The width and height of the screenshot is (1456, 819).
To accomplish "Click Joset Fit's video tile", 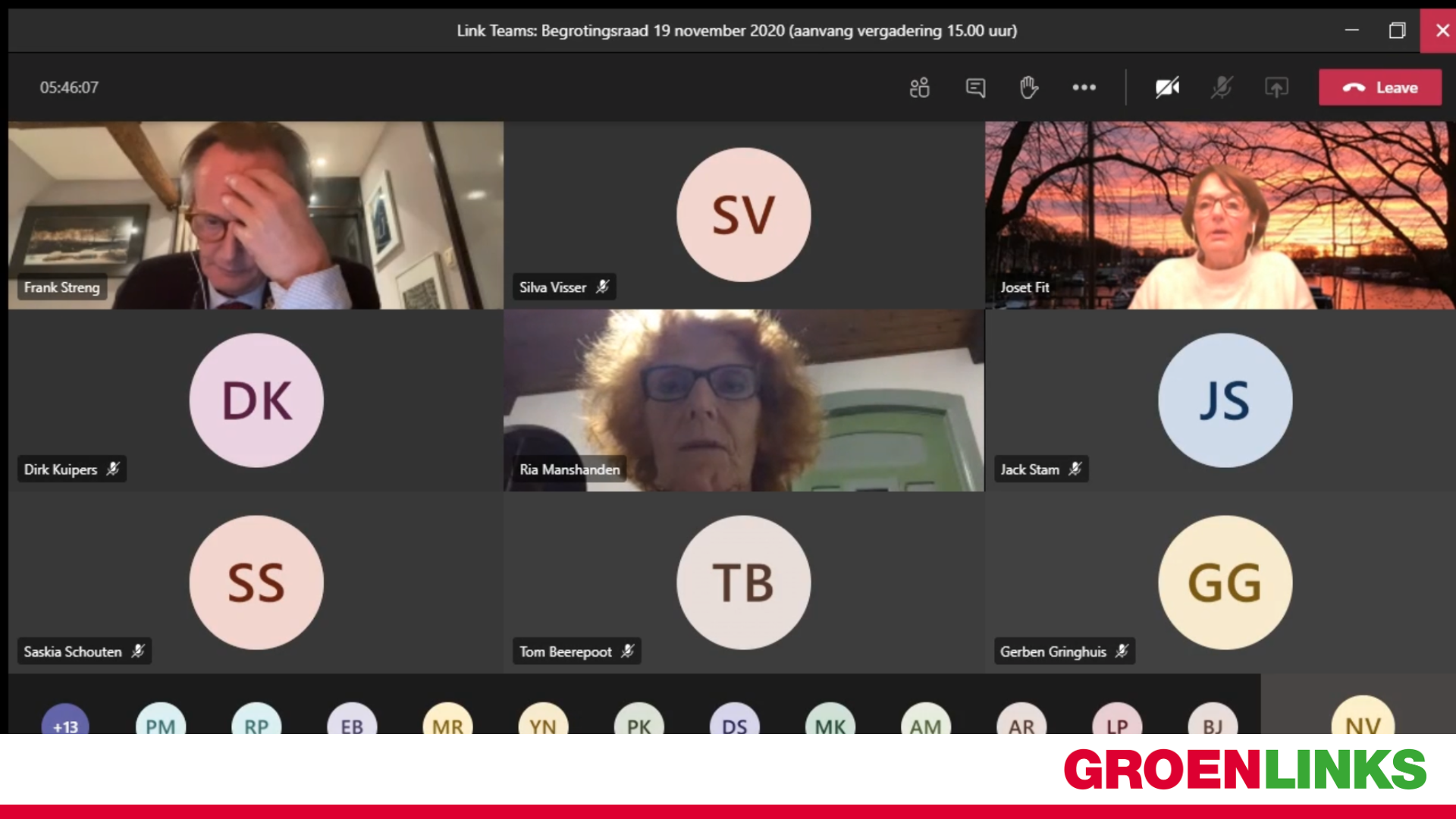I will pos(1220,215).
